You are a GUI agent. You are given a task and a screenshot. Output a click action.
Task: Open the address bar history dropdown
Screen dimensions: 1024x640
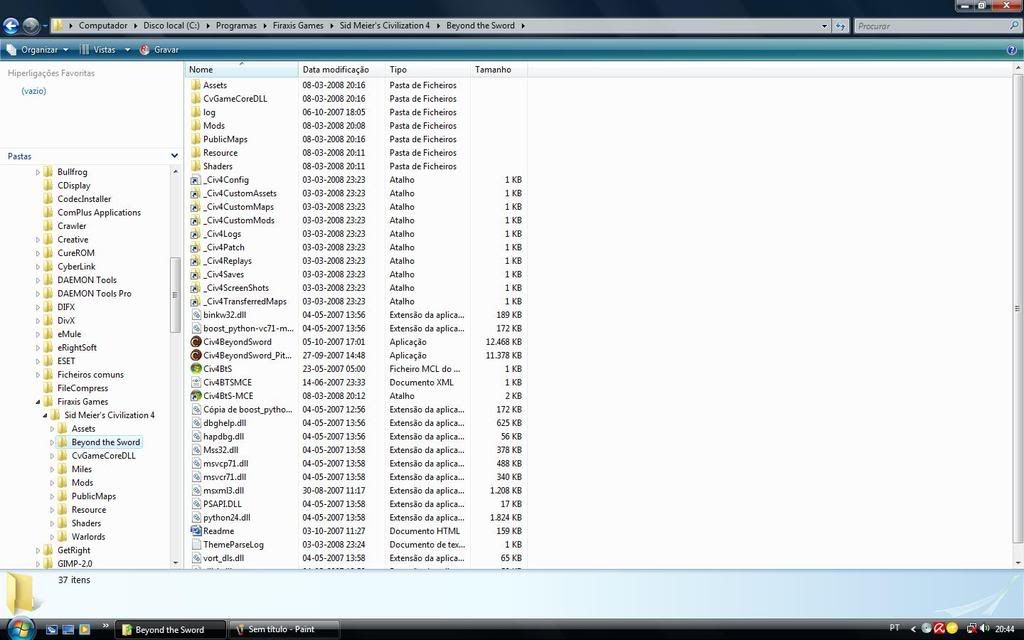(824, 26)
